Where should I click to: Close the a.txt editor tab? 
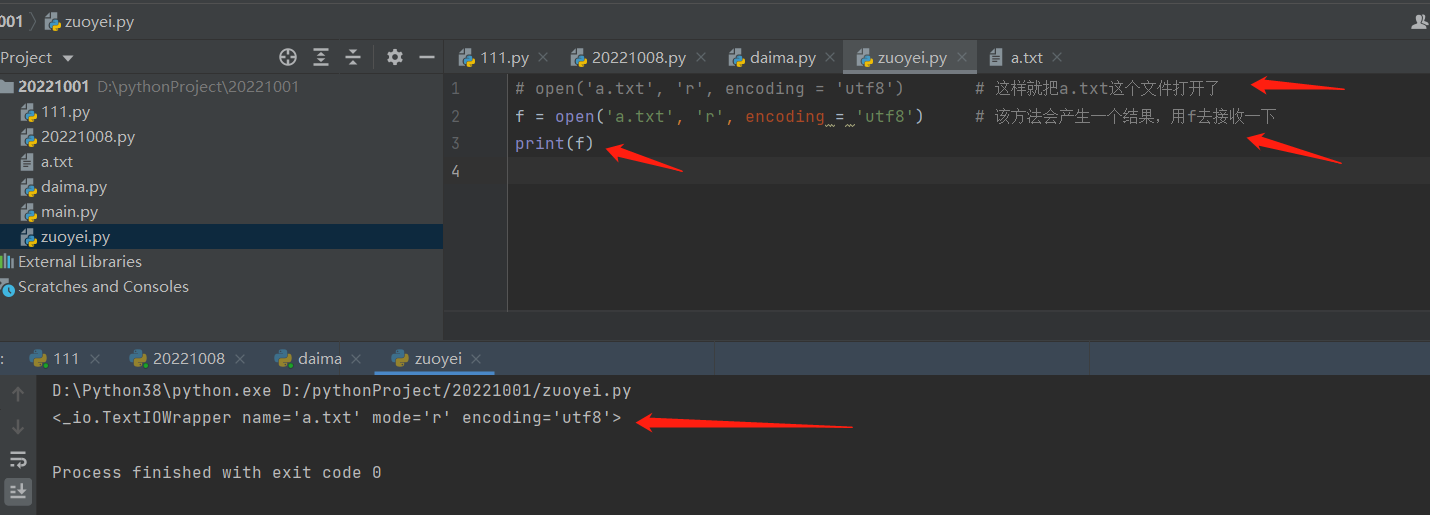point(1057,58)
